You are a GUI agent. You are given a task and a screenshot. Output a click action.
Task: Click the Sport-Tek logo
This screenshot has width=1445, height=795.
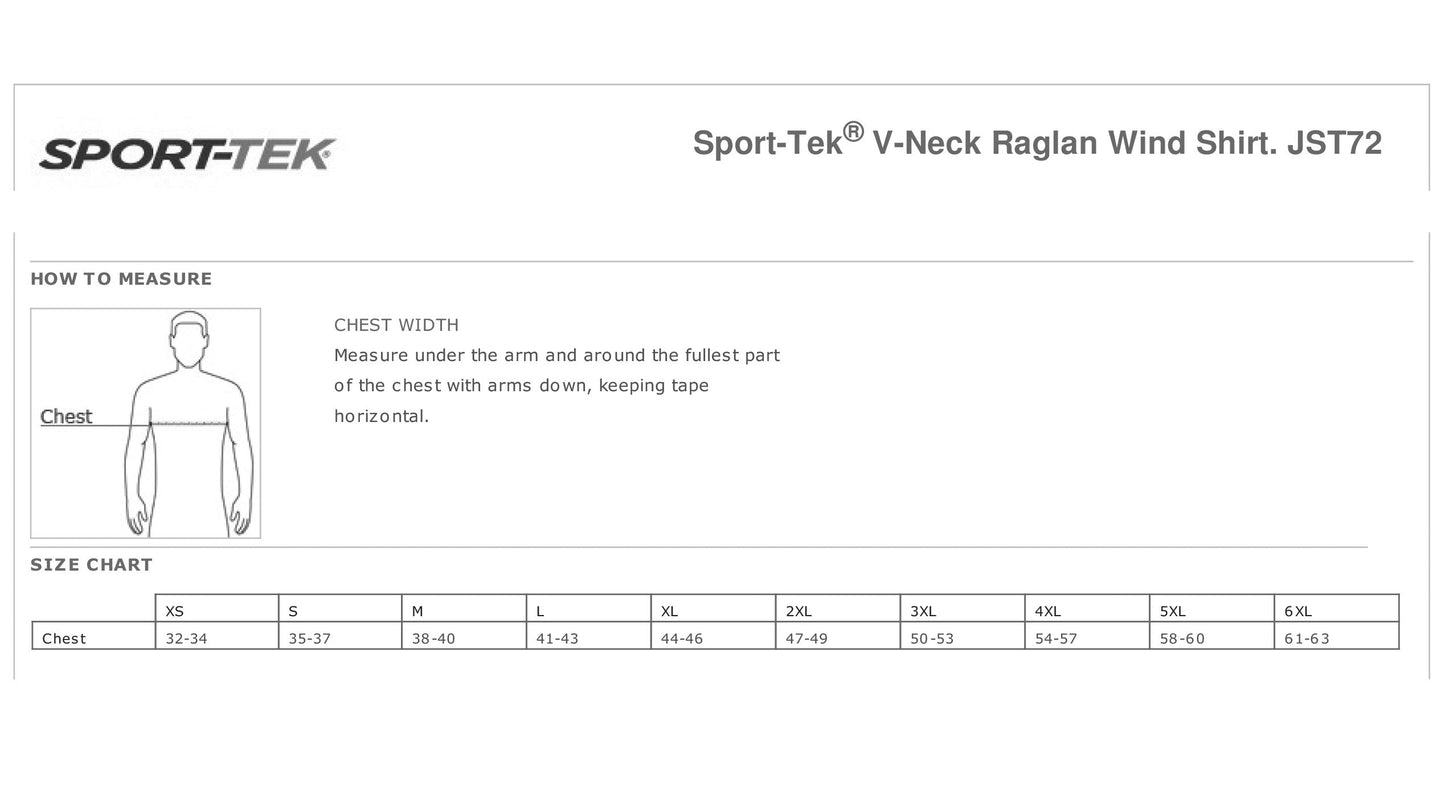(x=187, y=154)
